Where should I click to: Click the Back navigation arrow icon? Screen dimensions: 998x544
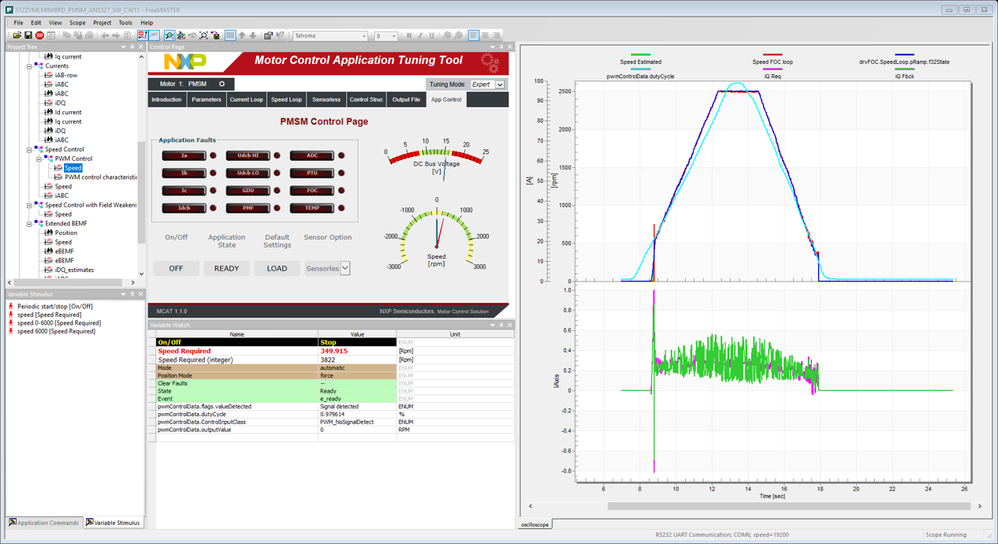click(x=104, y=36)
